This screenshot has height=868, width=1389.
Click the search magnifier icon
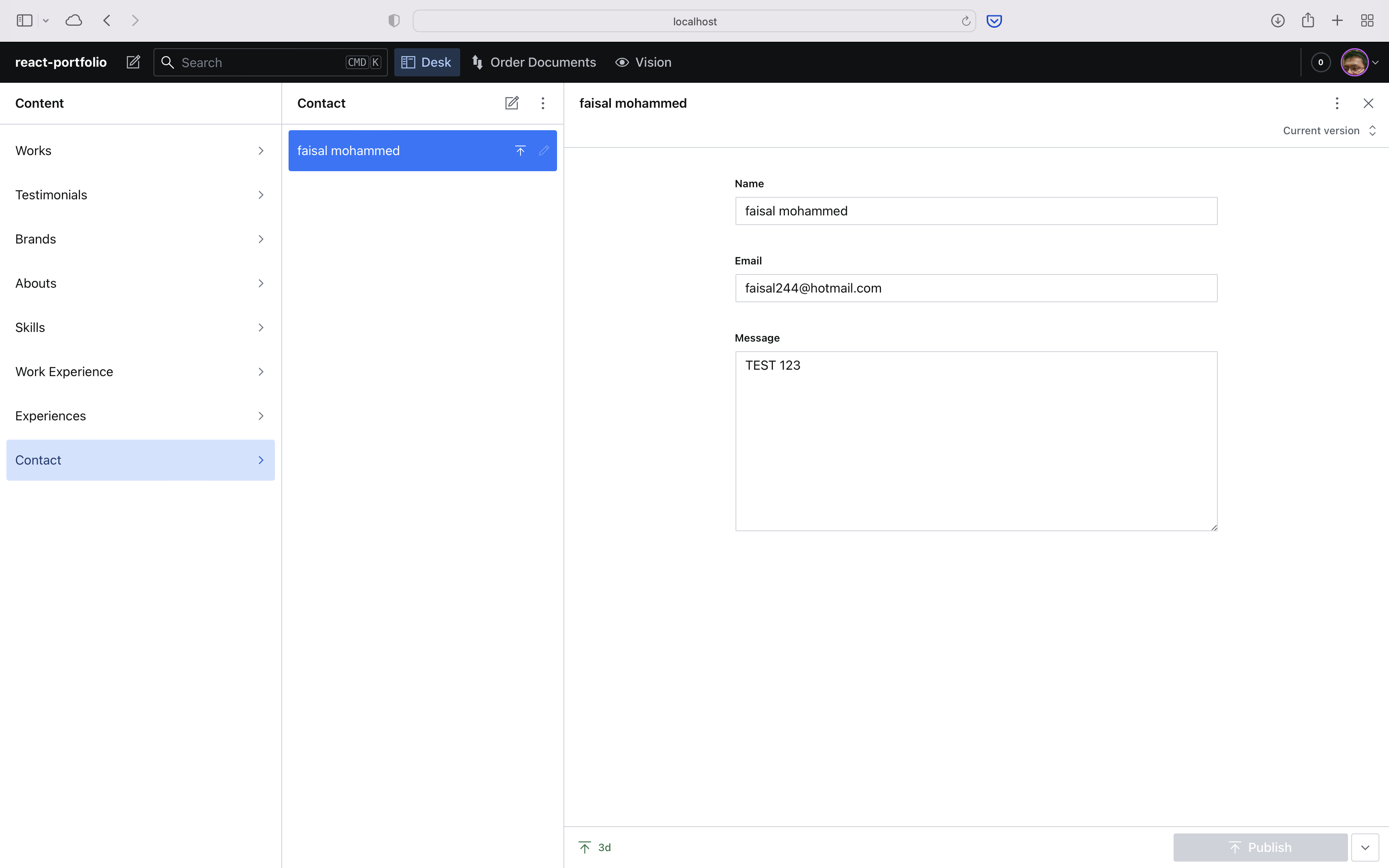pyautogui.click(x=168, y=62)
